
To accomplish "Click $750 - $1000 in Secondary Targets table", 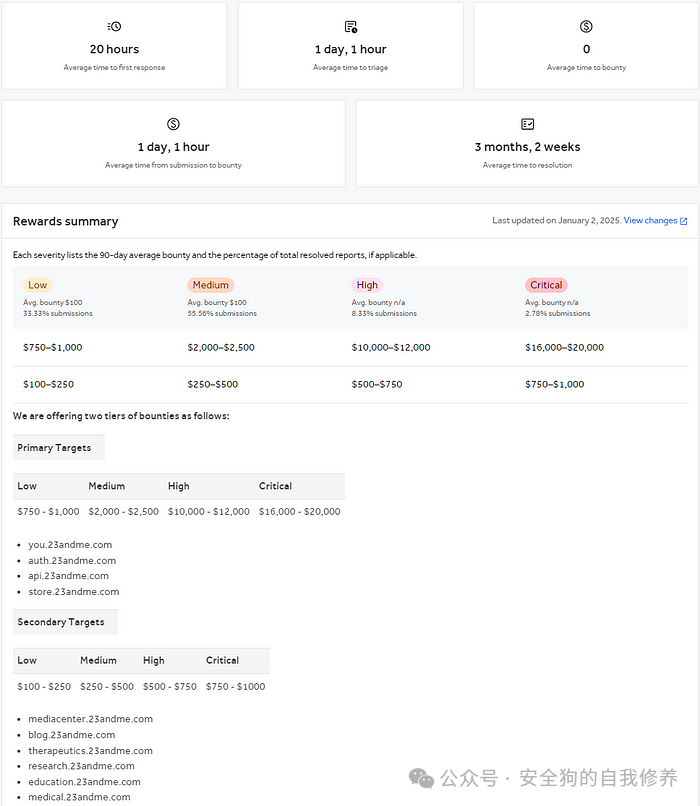I will (x=235, y=687).
